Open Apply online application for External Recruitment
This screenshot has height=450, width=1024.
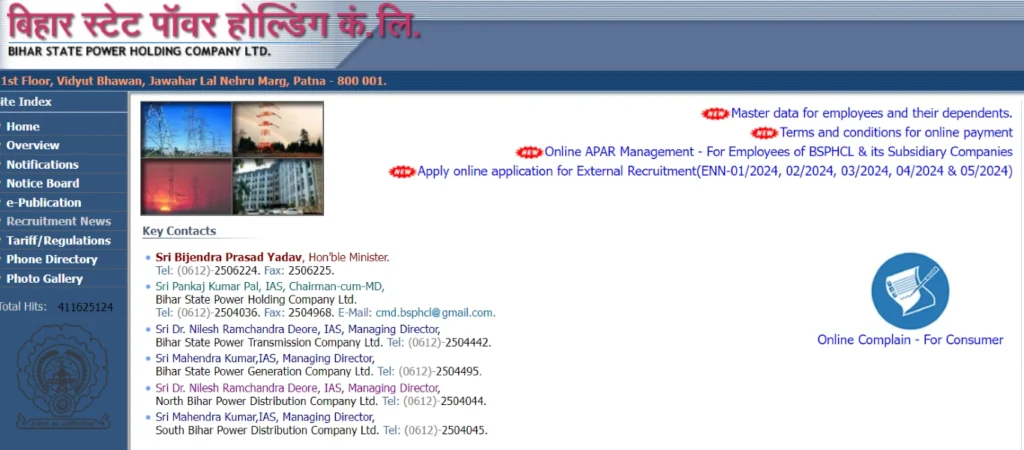coord(715,172)
